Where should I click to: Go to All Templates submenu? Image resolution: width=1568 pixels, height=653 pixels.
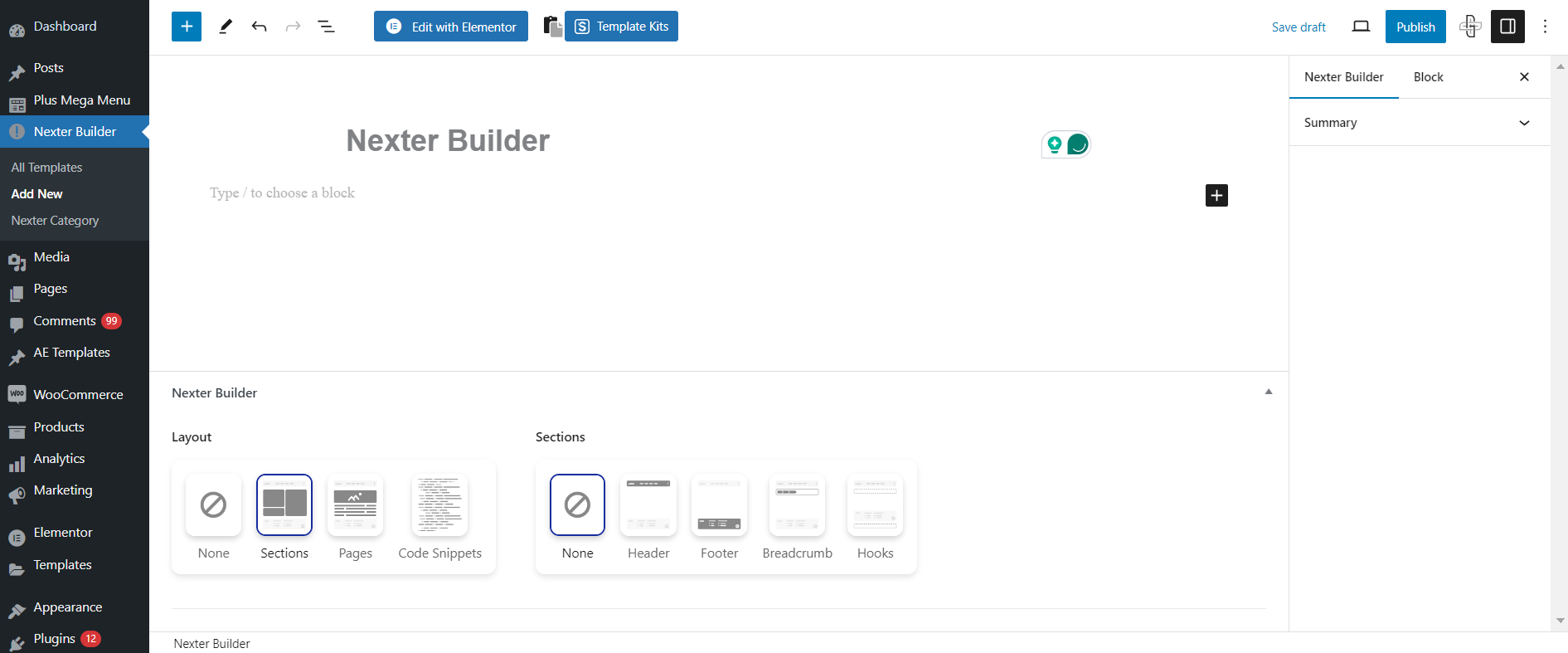point(46,168)
